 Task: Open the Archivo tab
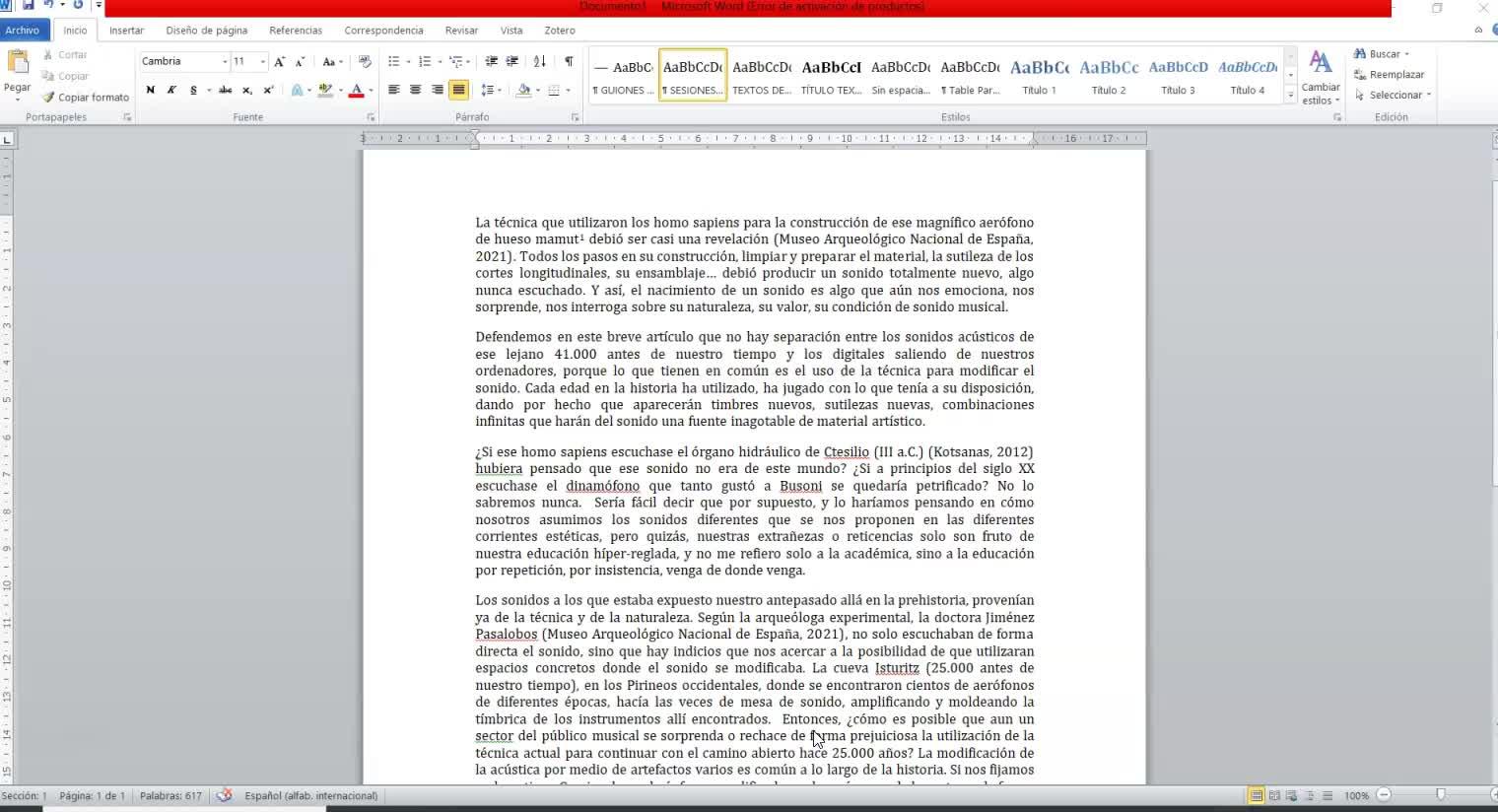(23, 31)
